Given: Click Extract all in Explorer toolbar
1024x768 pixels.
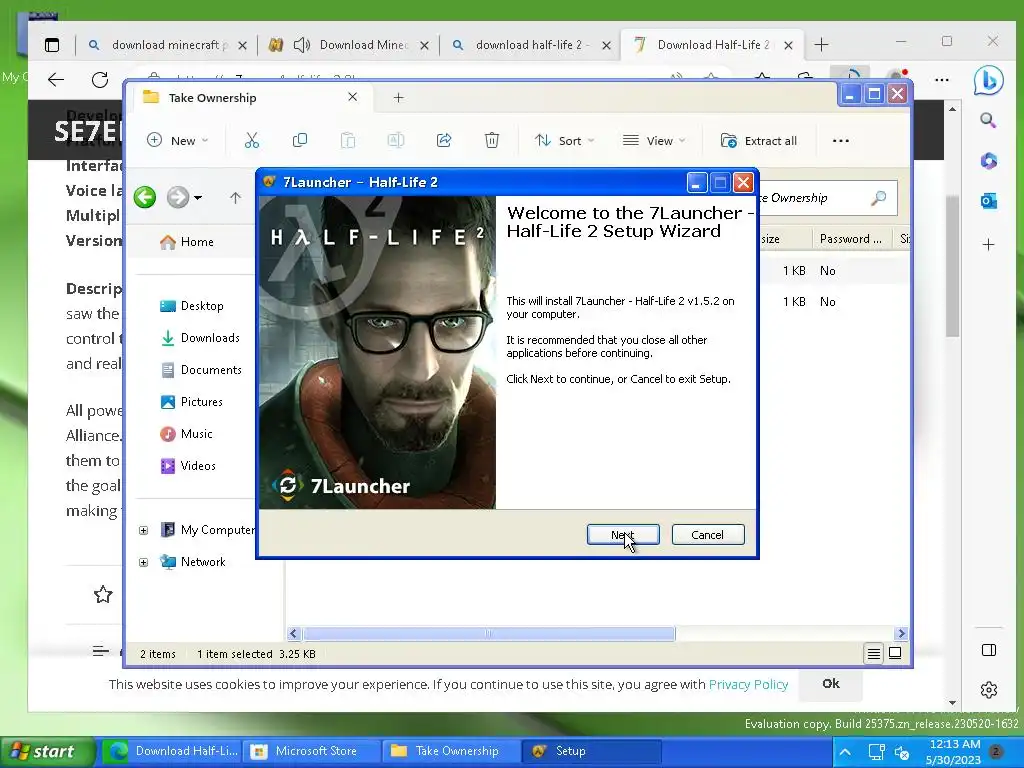Looking at the screenshot, I should tap(759, 140).
